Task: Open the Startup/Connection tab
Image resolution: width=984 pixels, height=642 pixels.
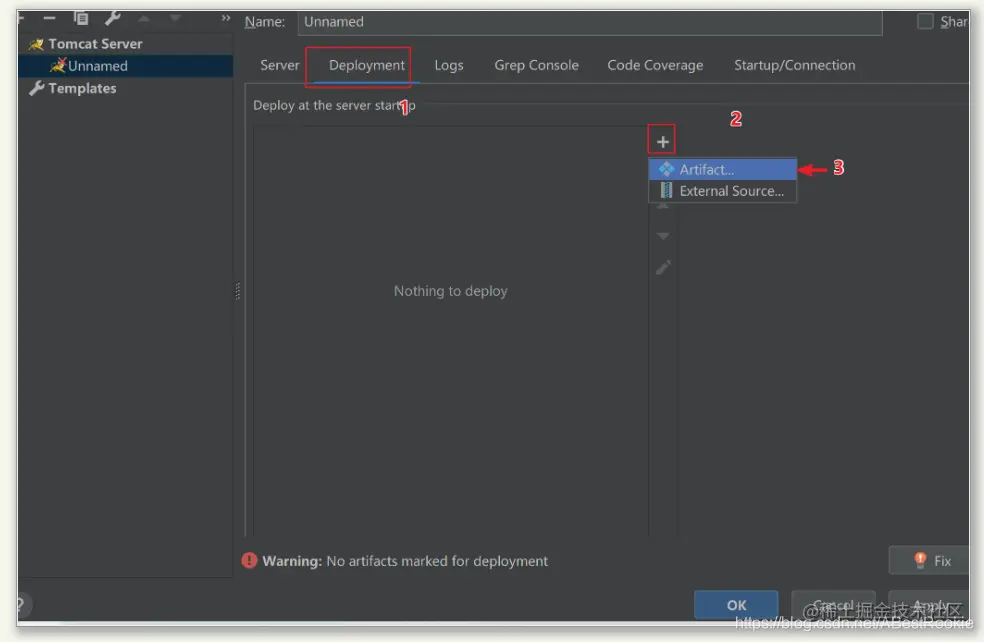Action: click(794, 65)
